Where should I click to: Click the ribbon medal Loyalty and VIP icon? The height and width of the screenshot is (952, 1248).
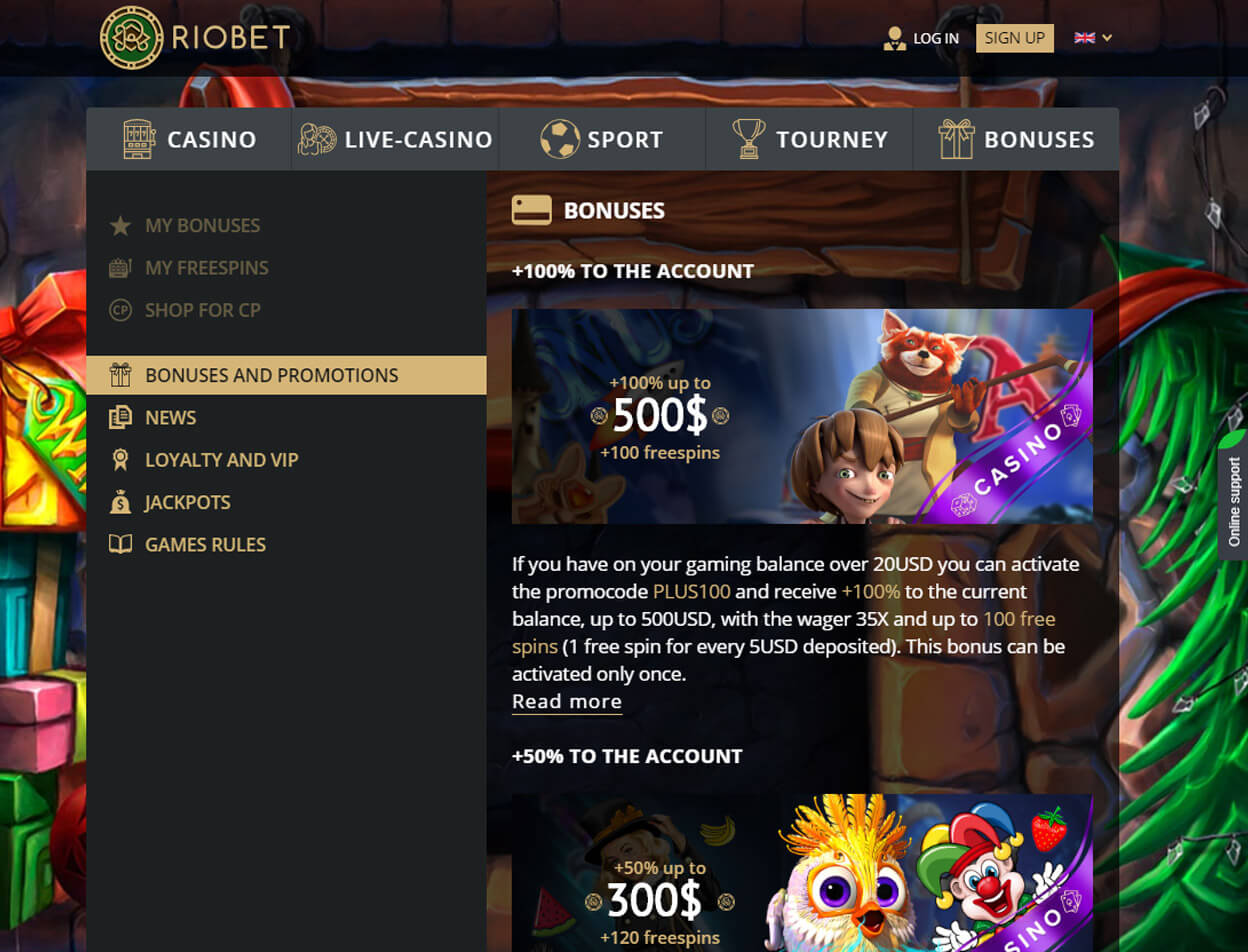click(x=120, y=460)
